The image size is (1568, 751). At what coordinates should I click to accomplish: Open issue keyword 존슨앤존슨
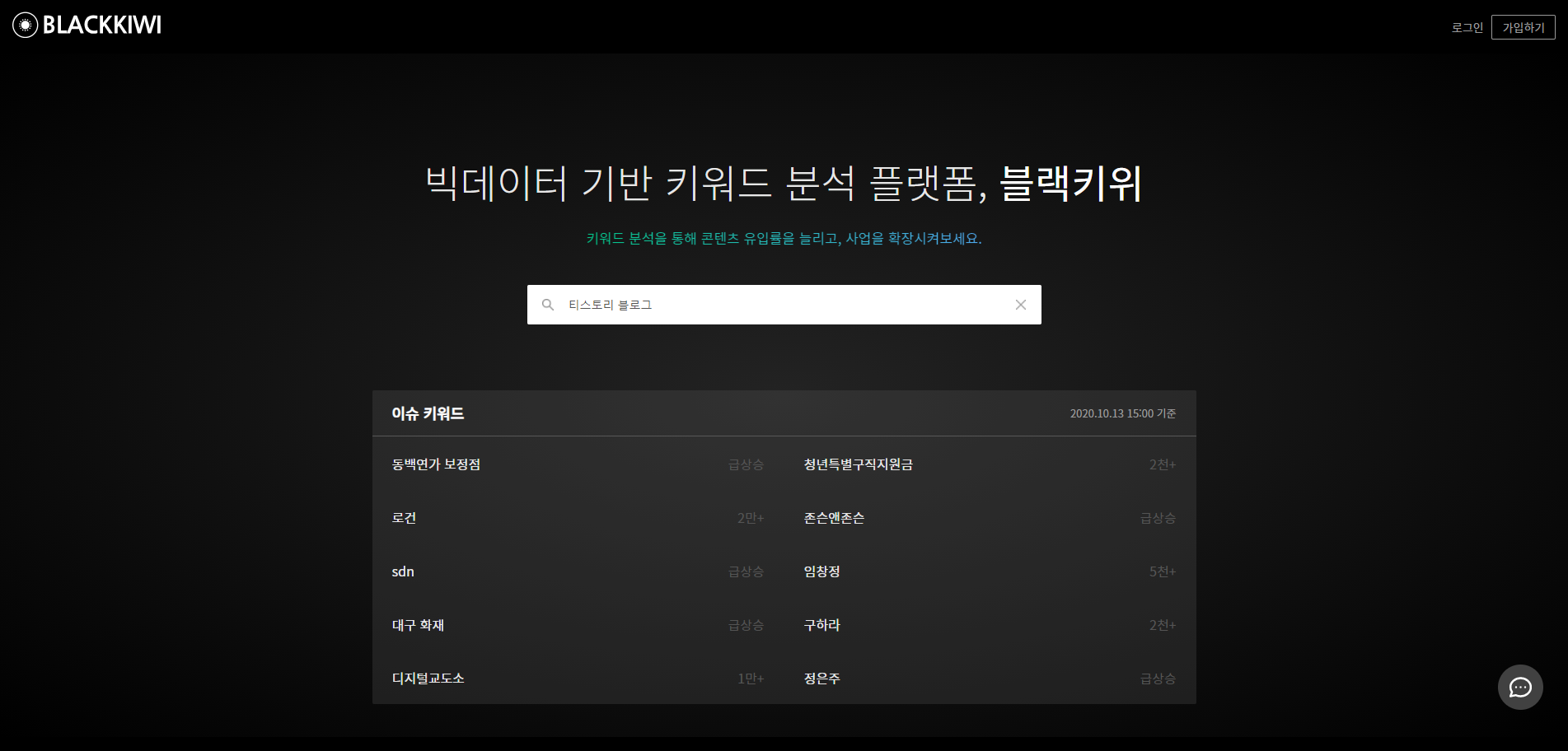834,518
